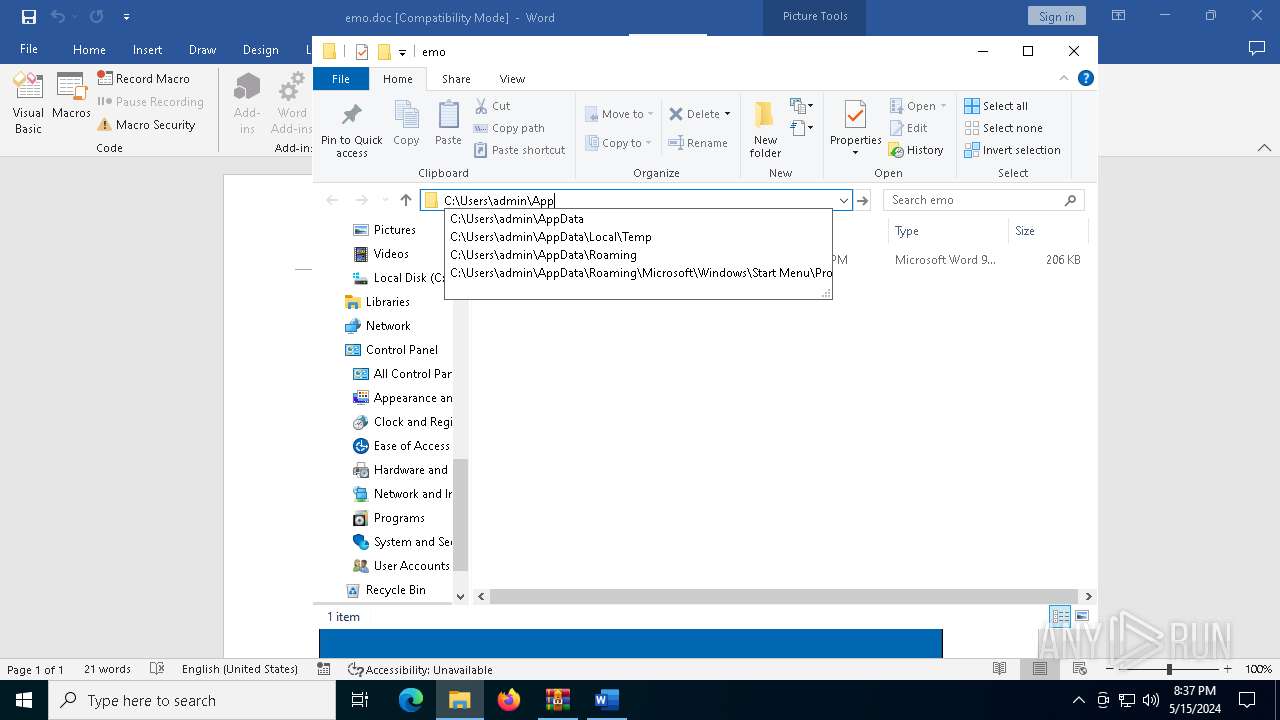Select User Accounts item
Image resolution: width=1280 pixels, height=720 pixels.
(x=411, y=566)
